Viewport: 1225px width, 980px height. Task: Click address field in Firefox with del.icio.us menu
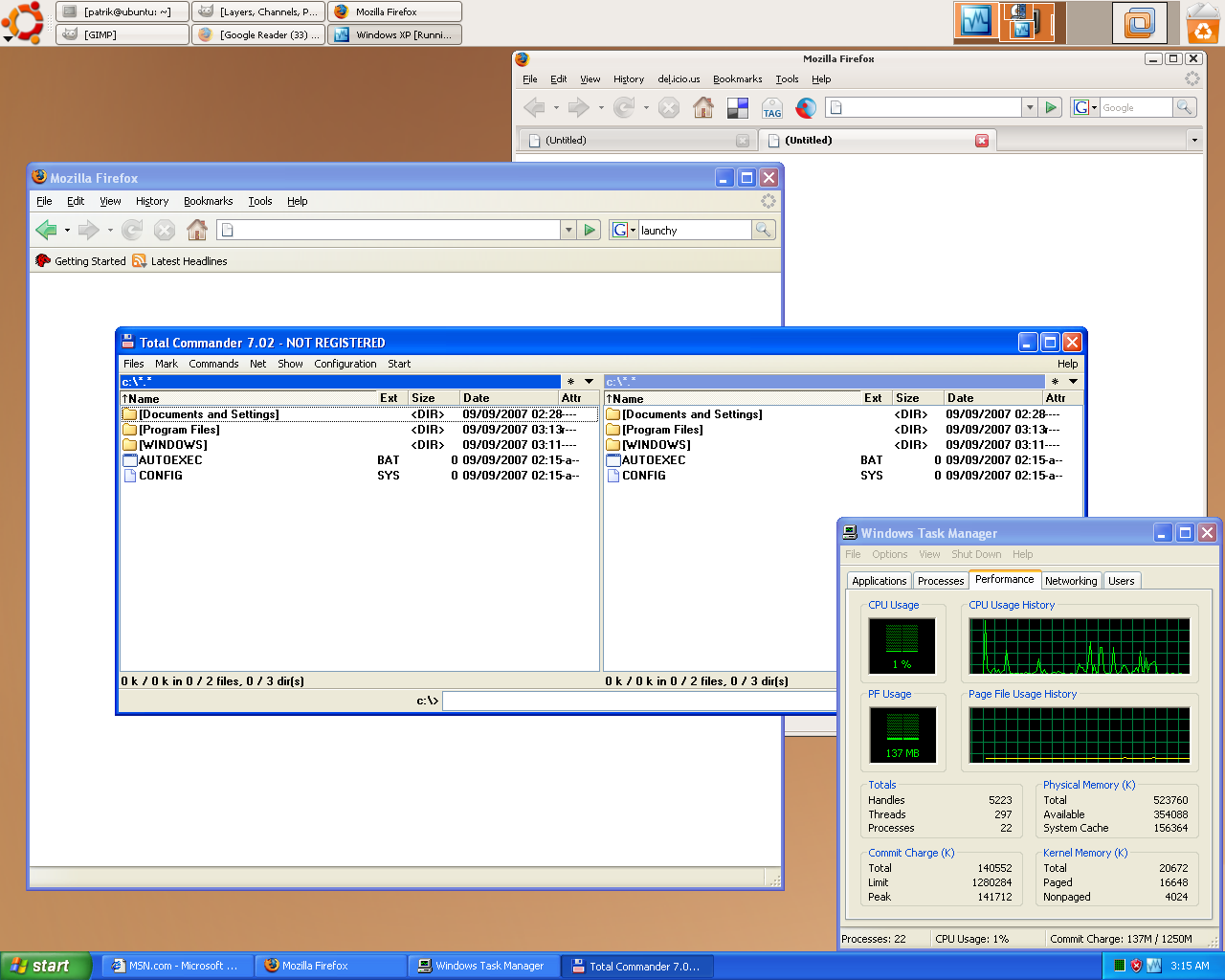pos(924,107)
